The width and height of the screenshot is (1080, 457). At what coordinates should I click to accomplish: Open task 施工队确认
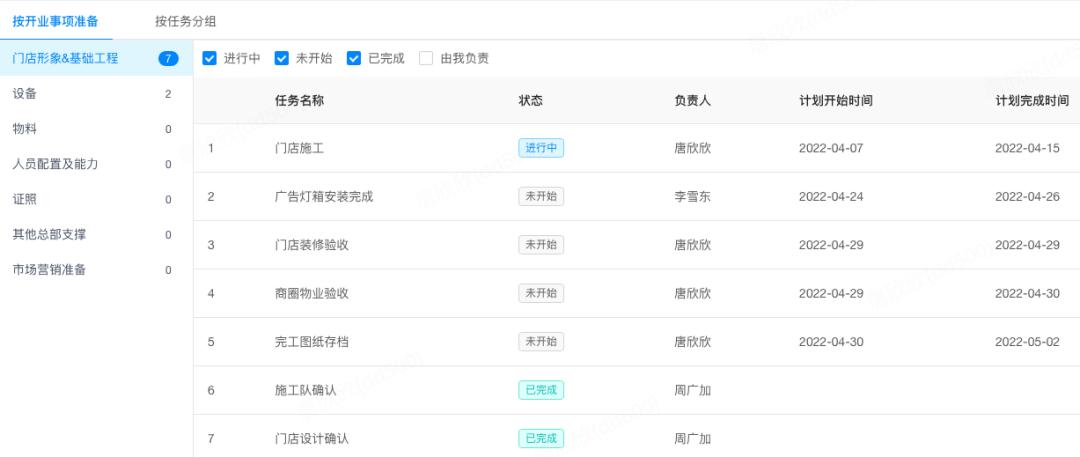305,390
